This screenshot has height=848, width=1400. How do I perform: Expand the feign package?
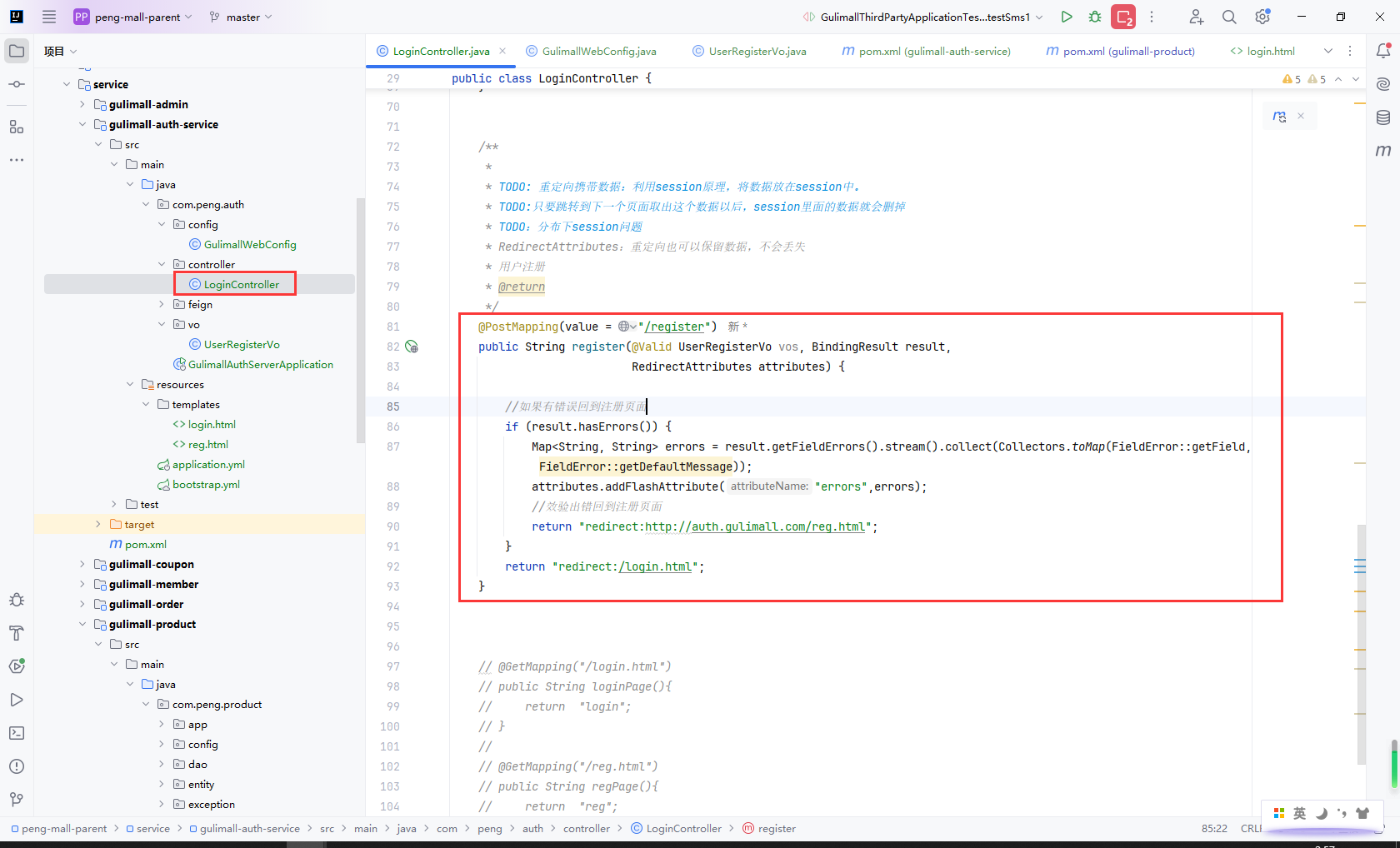tap(162, 304)
